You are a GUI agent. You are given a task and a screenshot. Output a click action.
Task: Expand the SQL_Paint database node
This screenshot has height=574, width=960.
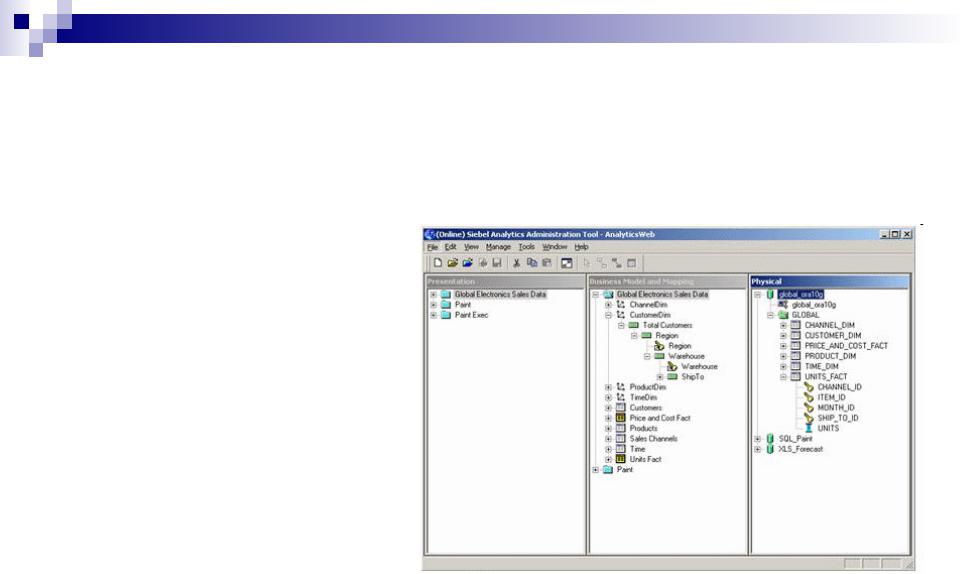tap(757, 439)
